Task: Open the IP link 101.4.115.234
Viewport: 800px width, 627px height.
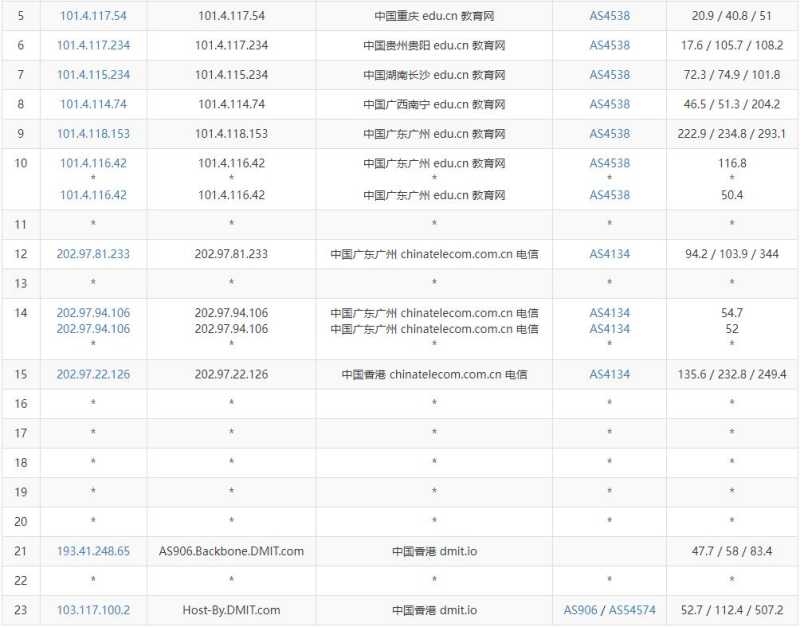Action: [95, 74]
